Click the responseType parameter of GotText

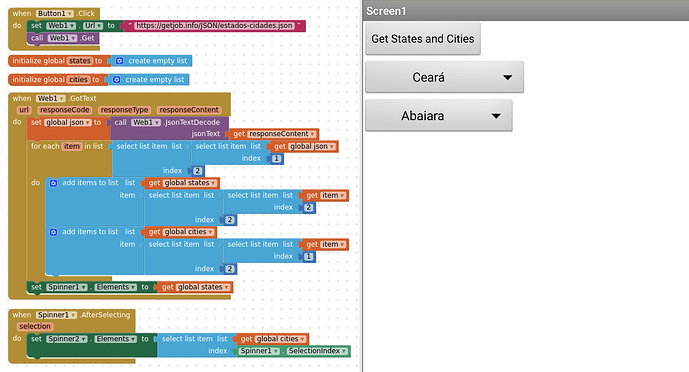[x=124, y=110]
